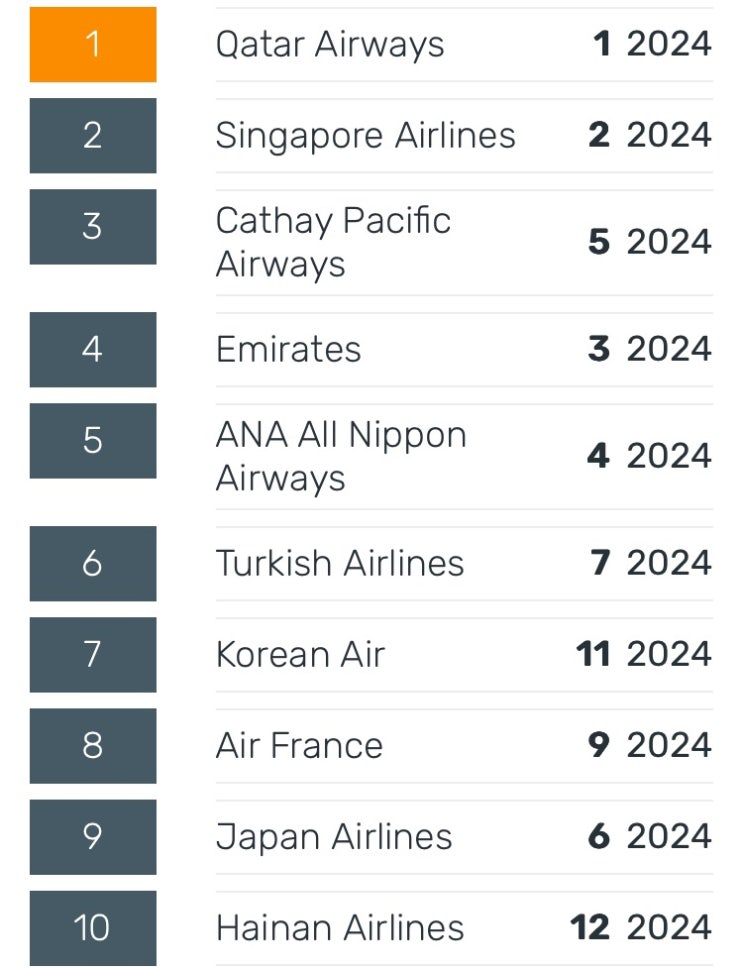Open the ANA All Nippon Airways entry
The image size is (743, 969).
point(341,457)
